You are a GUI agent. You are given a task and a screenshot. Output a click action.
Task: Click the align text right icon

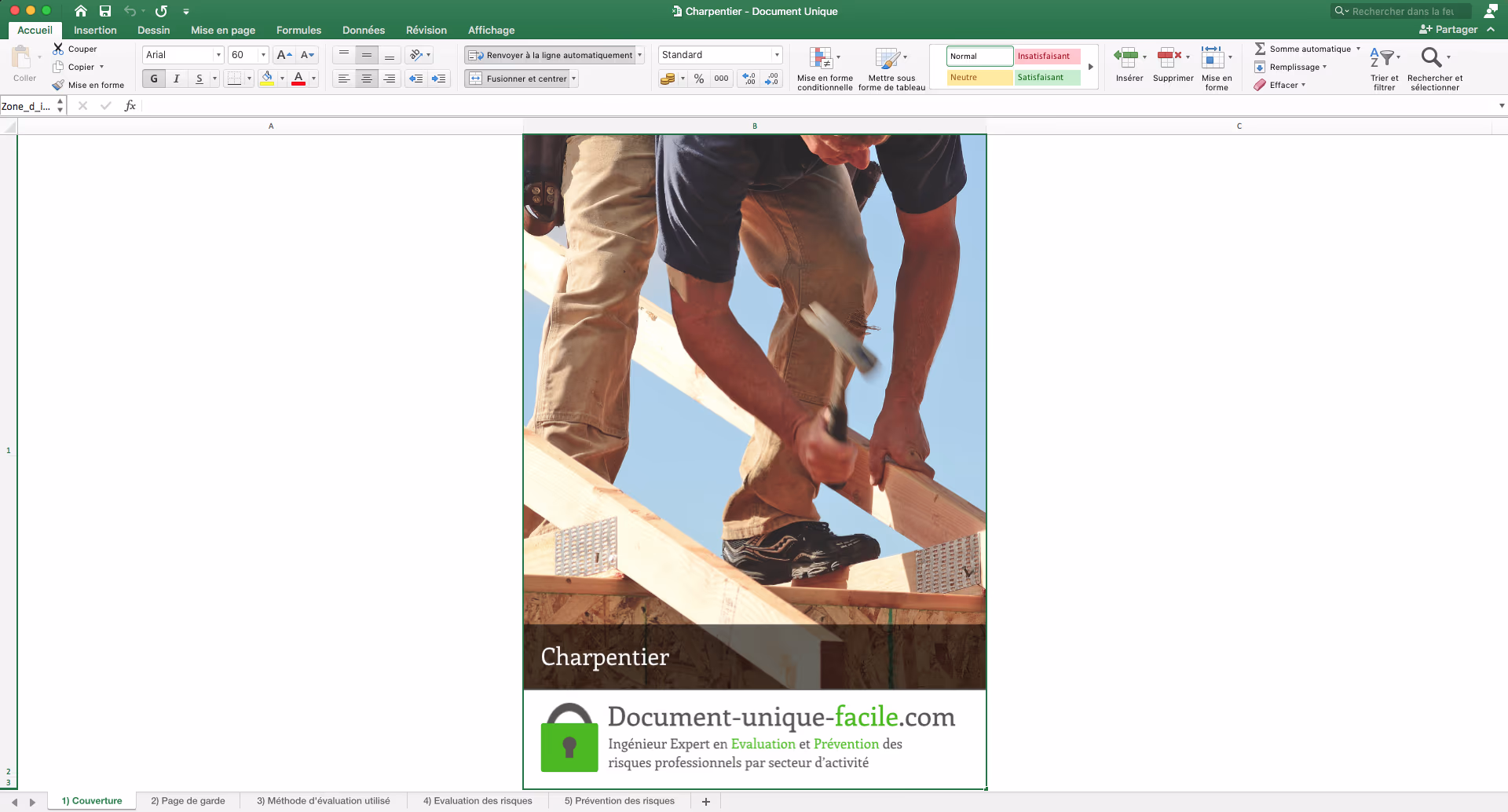tap(390, 79)
